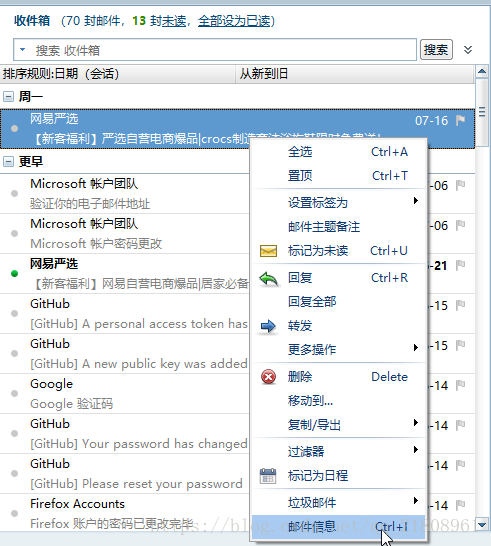The image size is (491, 546).
Task: Toggle flag on GitHub reset password email
Action: coord(460,466)
